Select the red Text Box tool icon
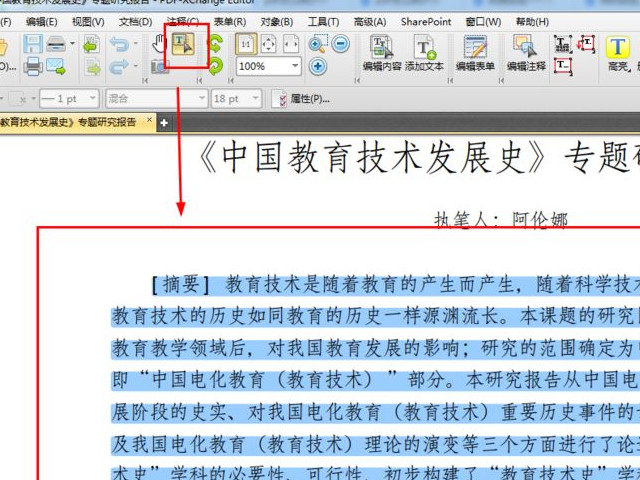The image size is (640, 480). (563, 67)
